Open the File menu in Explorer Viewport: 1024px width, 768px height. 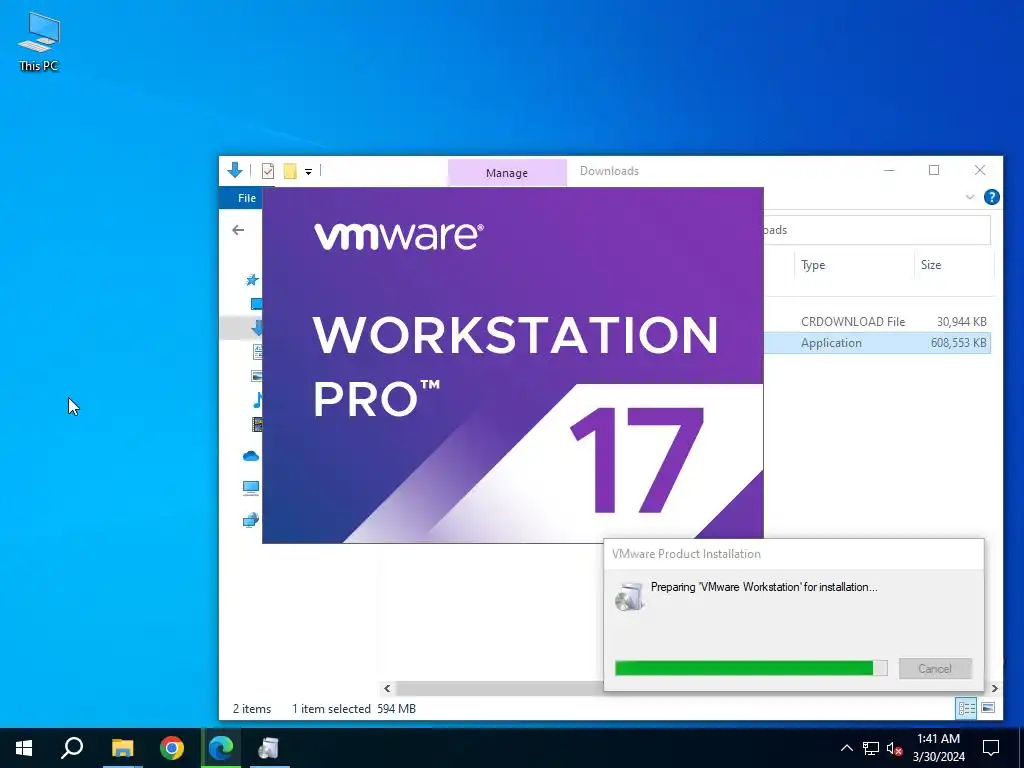(x=246, y=198)
